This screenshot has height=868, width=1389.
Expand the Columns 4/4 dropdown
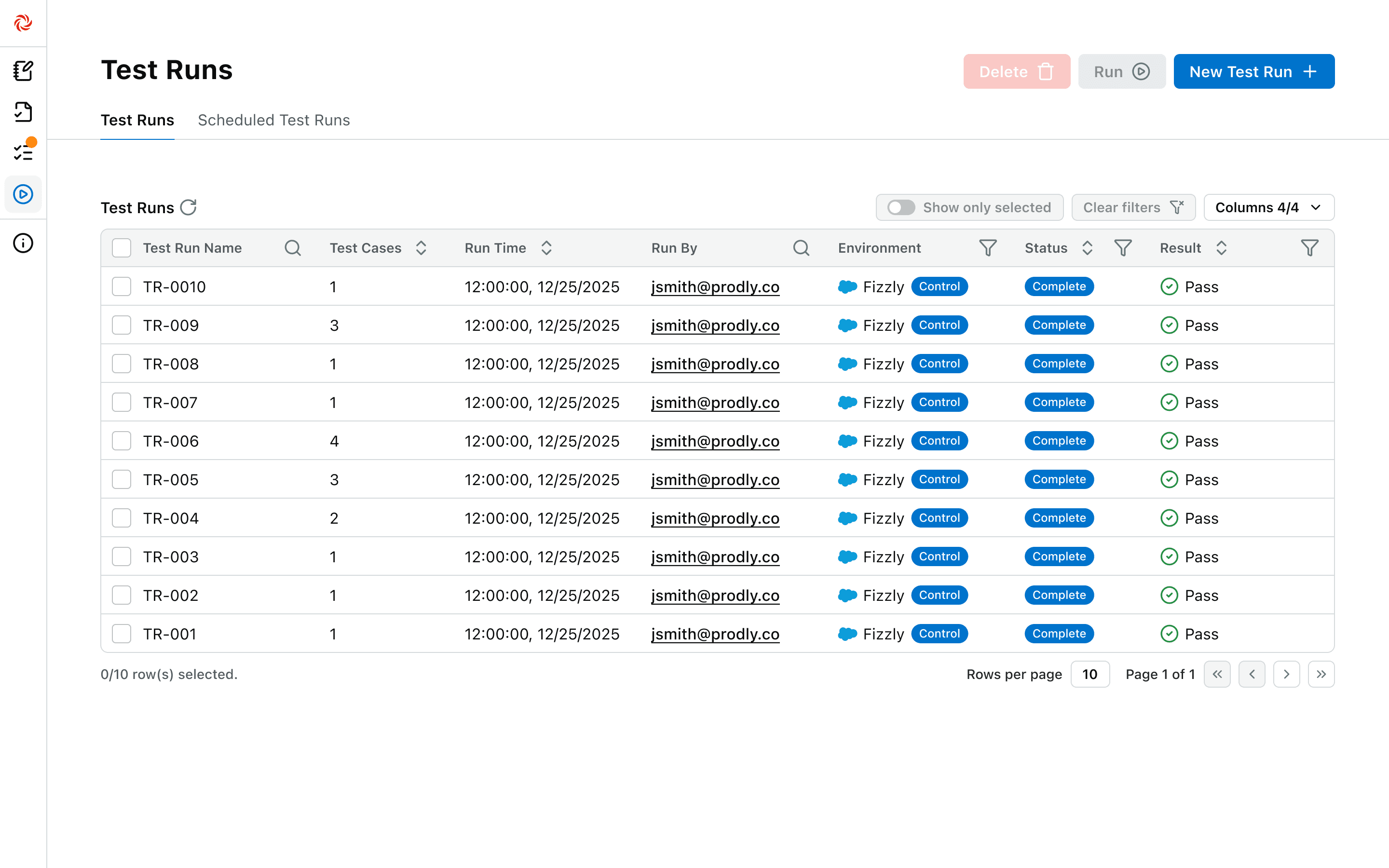(x=1268, y=207)
